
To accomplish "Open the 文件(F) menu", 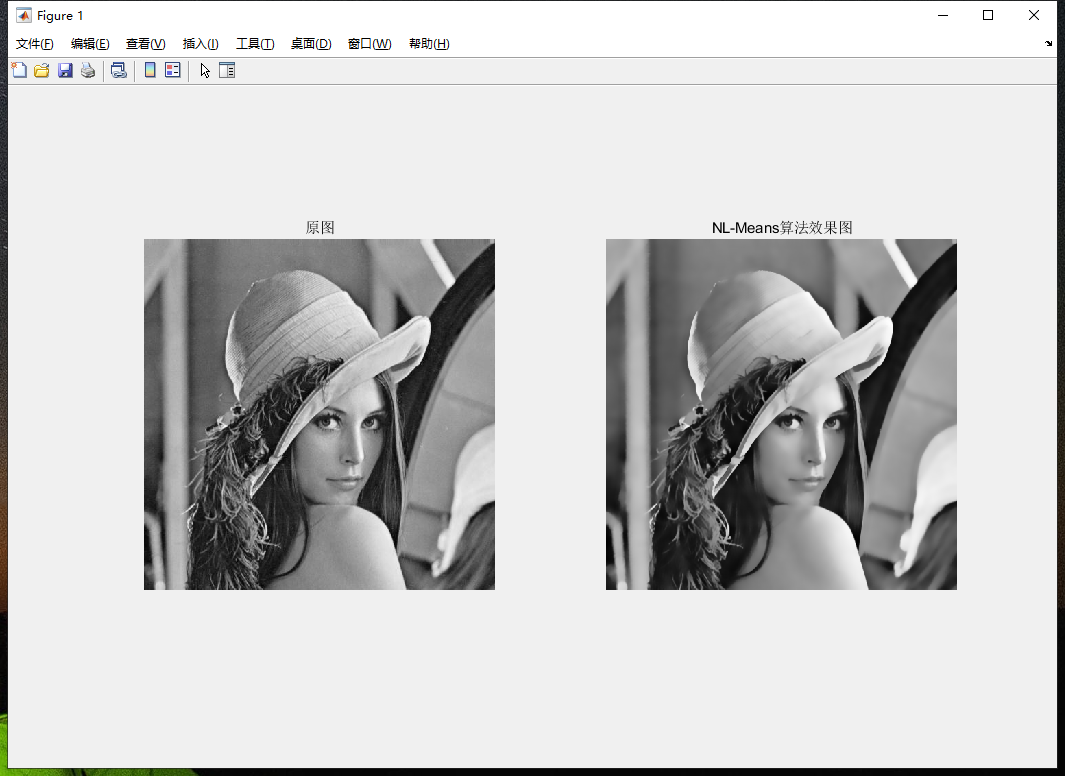I will (35, 44).
